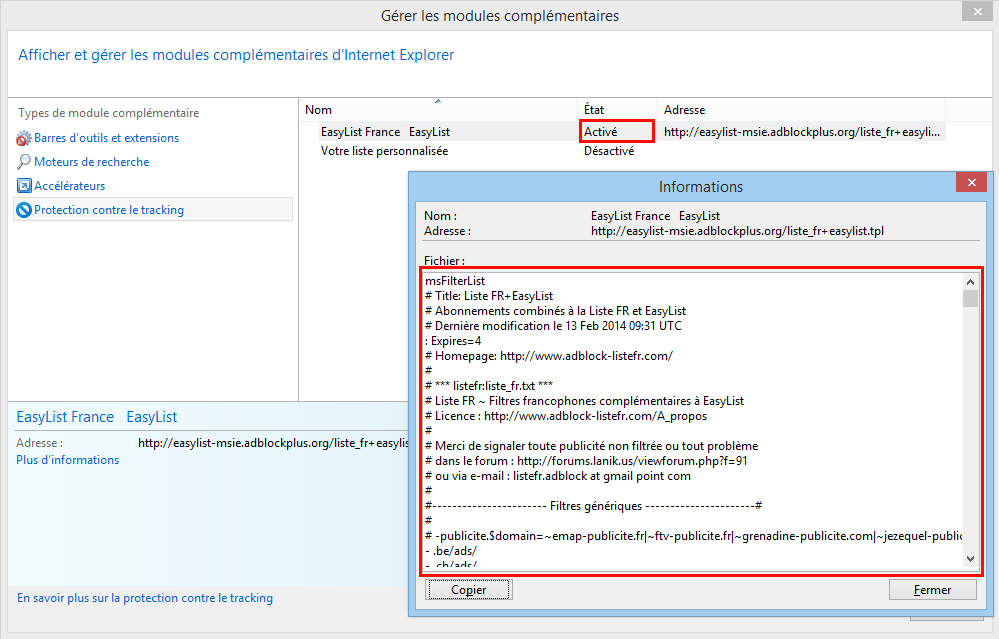Click the Nom value in Informations dialog

click(655, 216)
